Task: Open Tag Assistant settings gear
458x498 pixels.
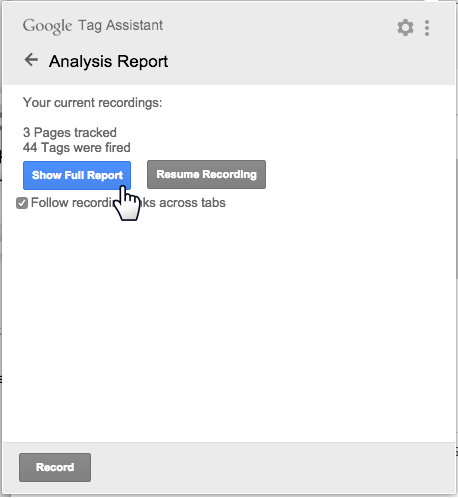Action: [x=405, y=27]
